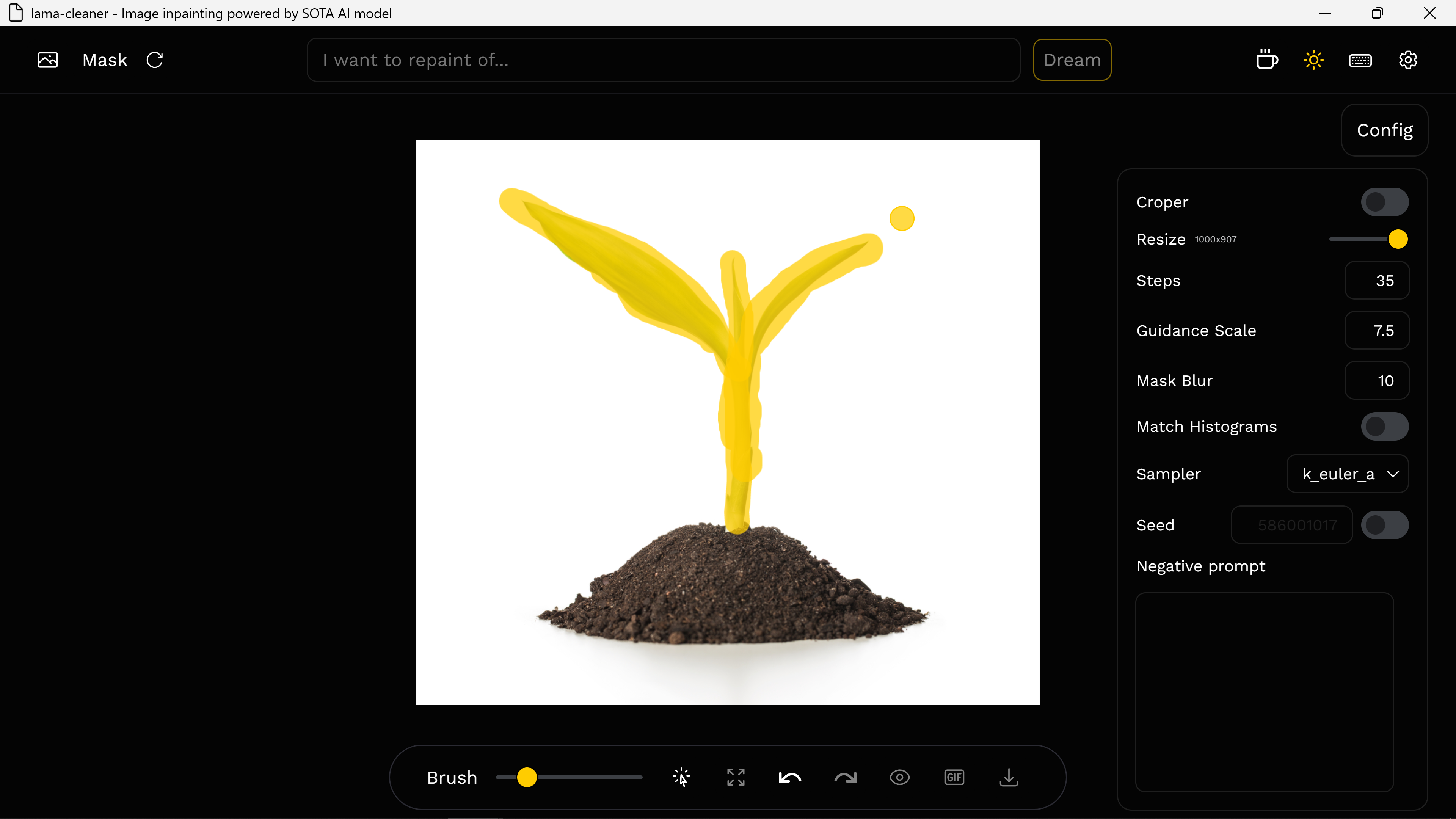Click the reset mask circular arrow icon
The image size is (1456, 819).
154,60
